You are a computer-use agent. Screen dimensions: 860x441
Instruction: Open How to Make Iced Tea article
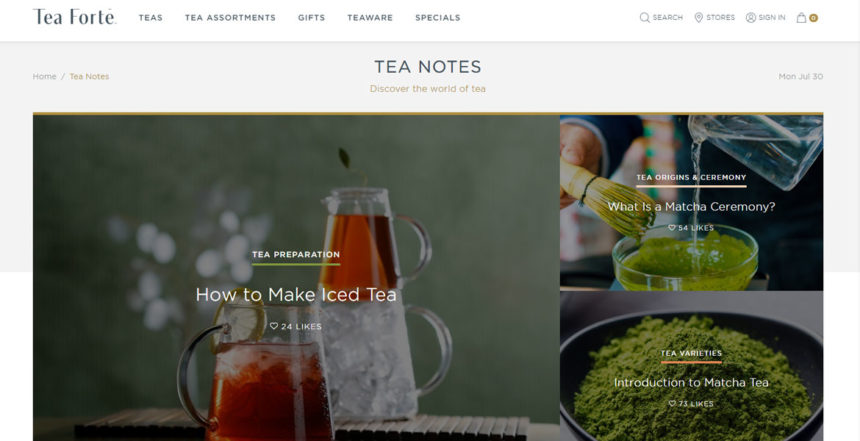pos(296,295)
